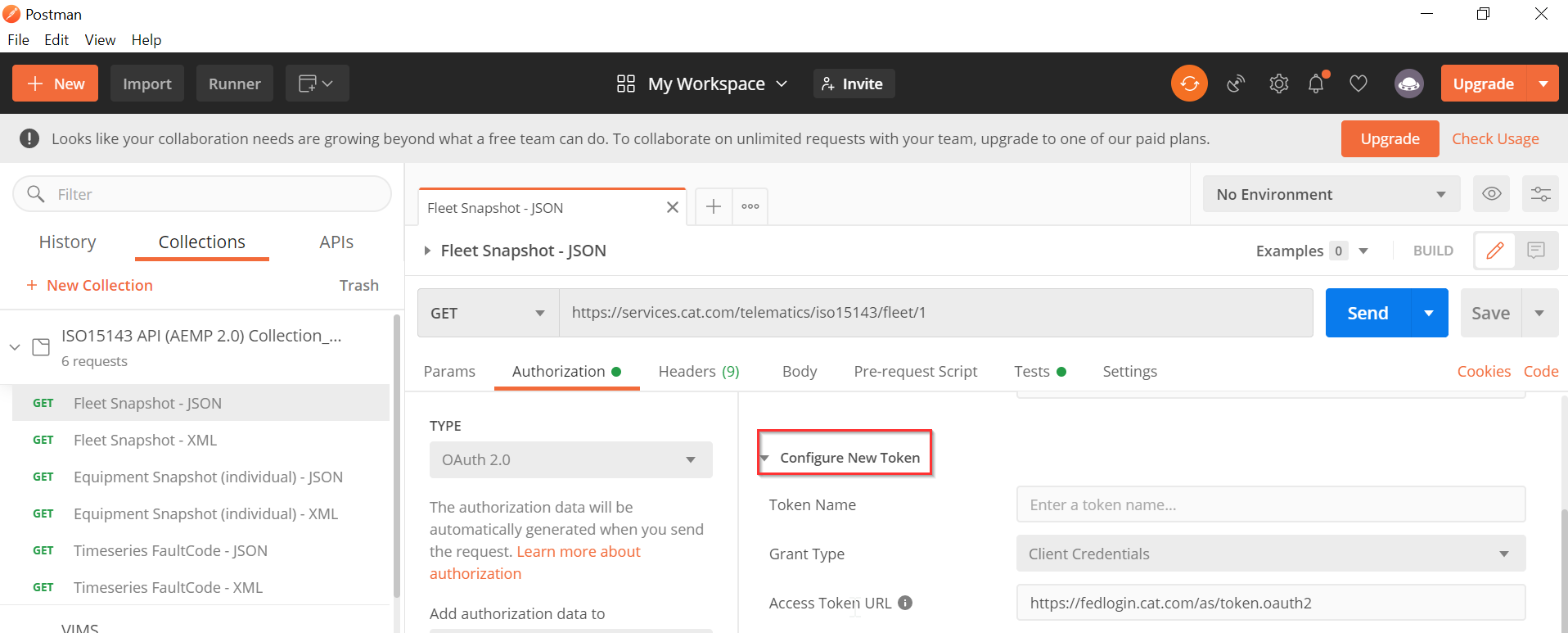
Task: Open the Help menu
Action: 146,39
